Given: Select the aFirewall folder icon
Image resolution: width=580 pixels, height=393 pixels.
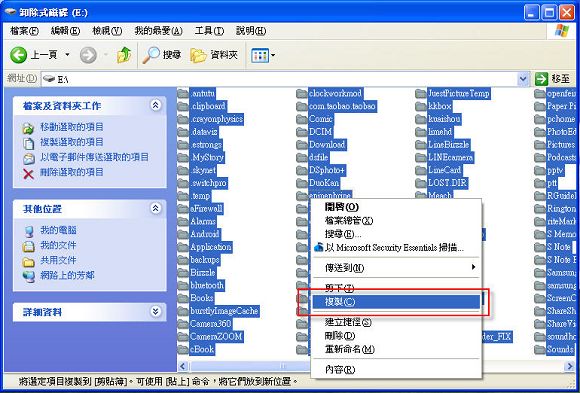Looking at the screenshot, I should coord(183,209).
